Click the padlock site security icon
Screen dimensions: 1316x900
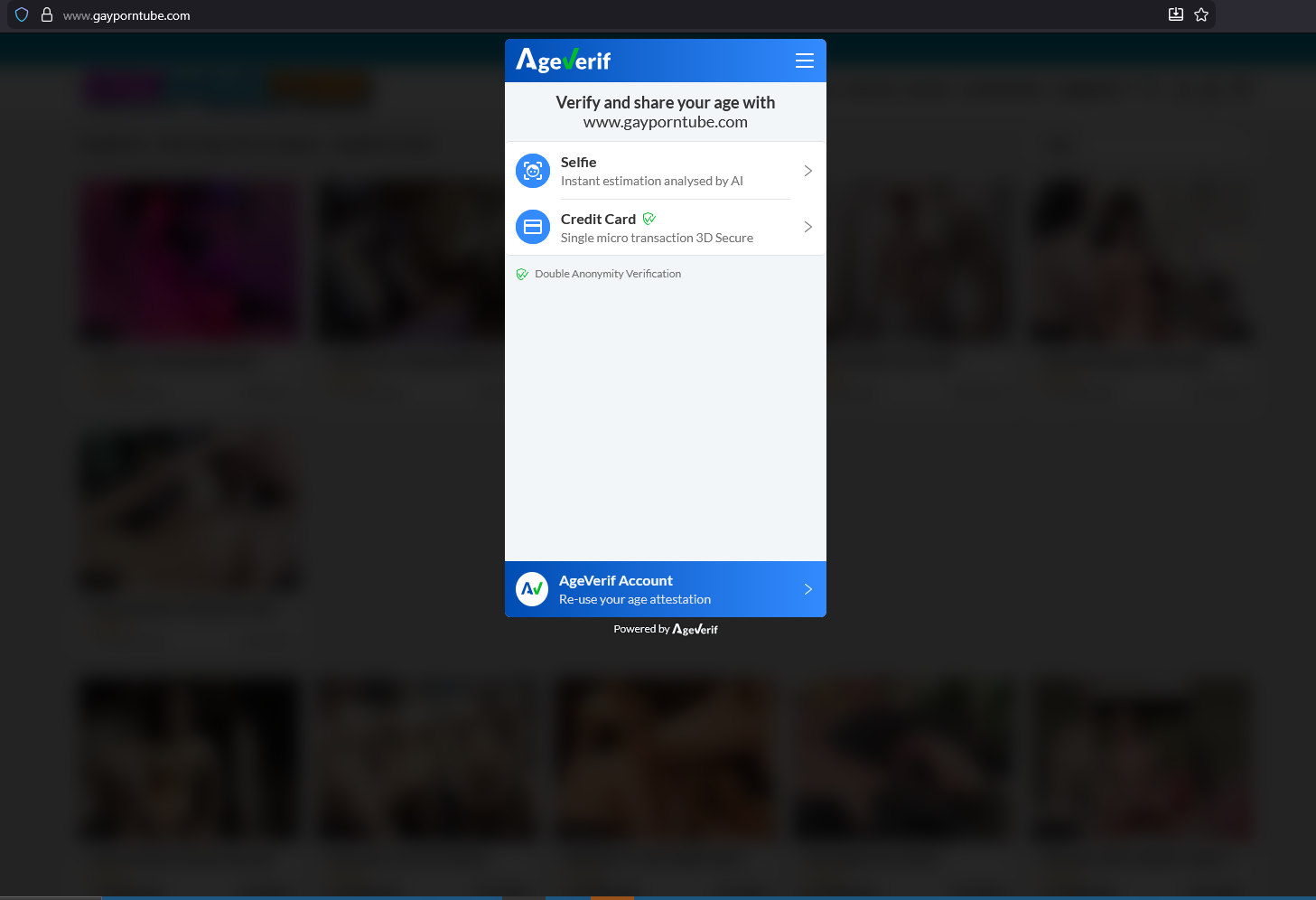[47, 14]
